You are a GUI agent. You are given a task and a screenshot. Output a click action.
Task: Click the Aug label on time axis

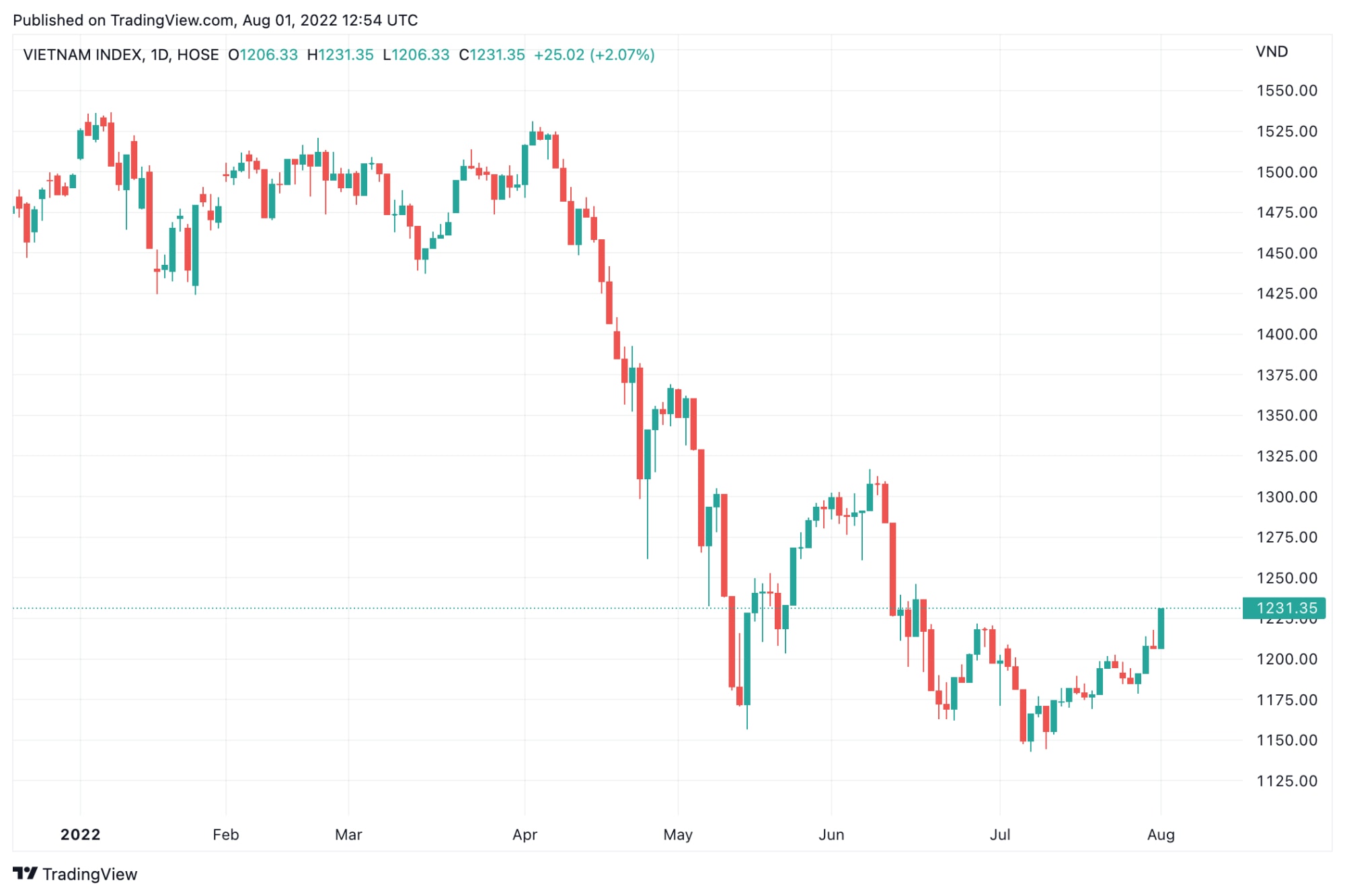1161,835
